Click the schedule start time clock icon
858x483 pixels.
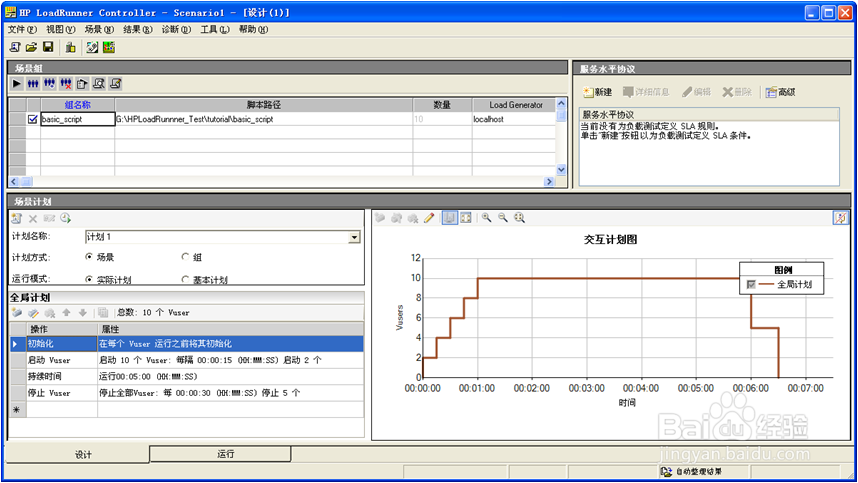tap(66, 219)
